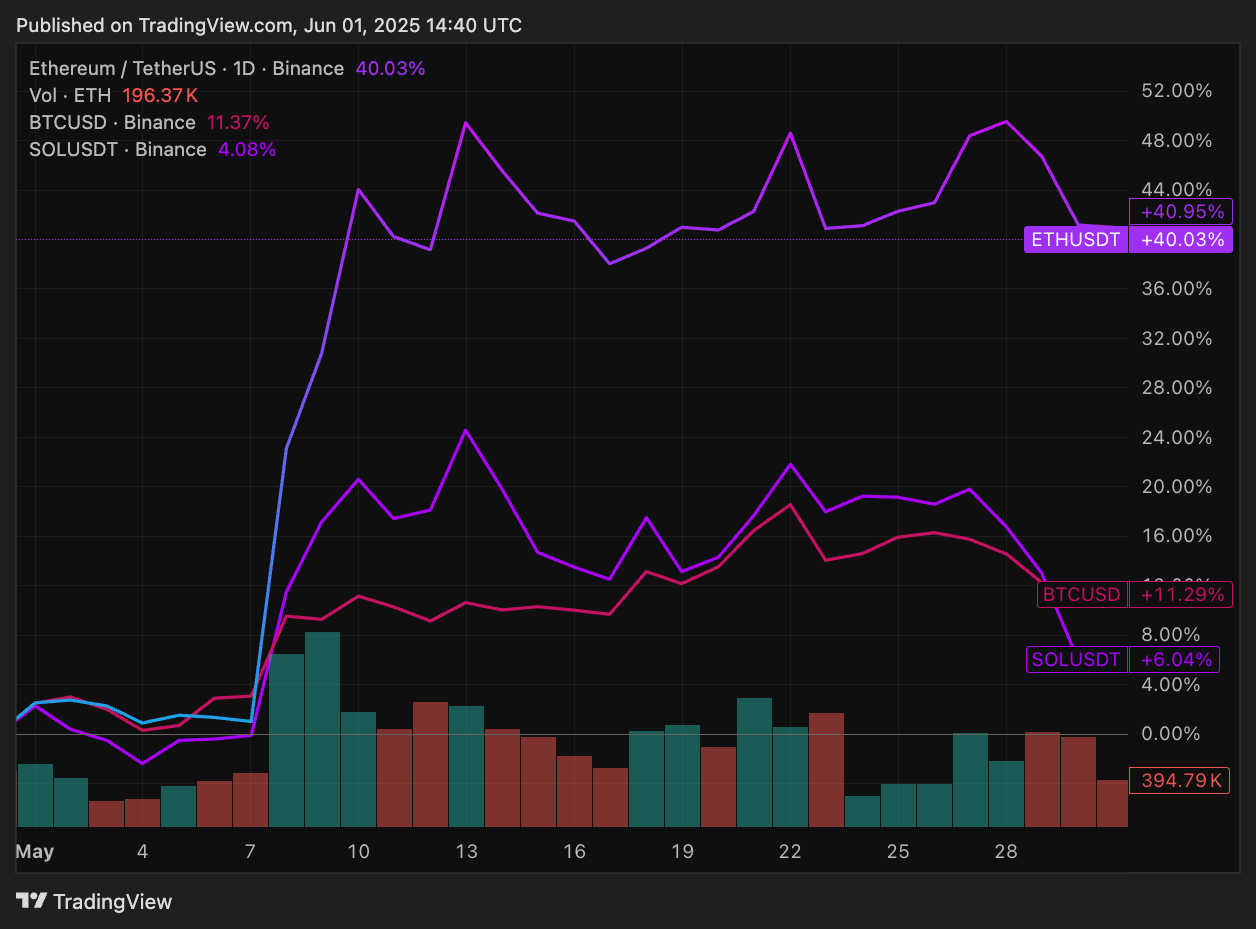Click the '25' date on time axis

tap(898, 852)
